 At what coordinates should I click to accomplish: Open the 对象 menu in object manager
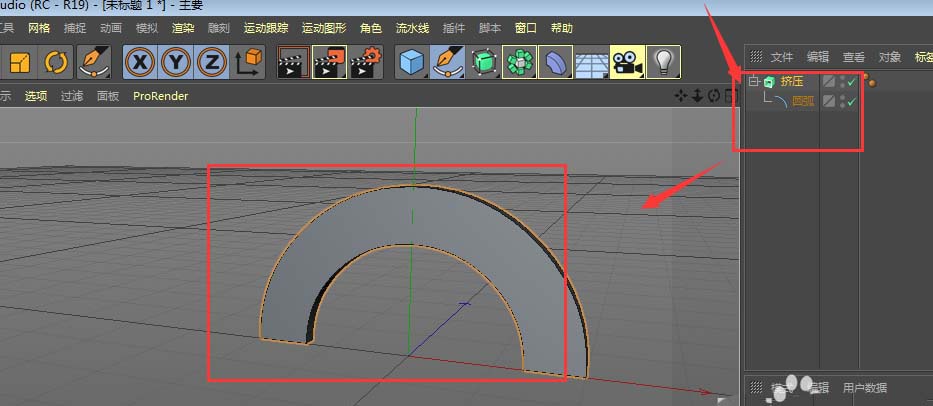(889, 57)
